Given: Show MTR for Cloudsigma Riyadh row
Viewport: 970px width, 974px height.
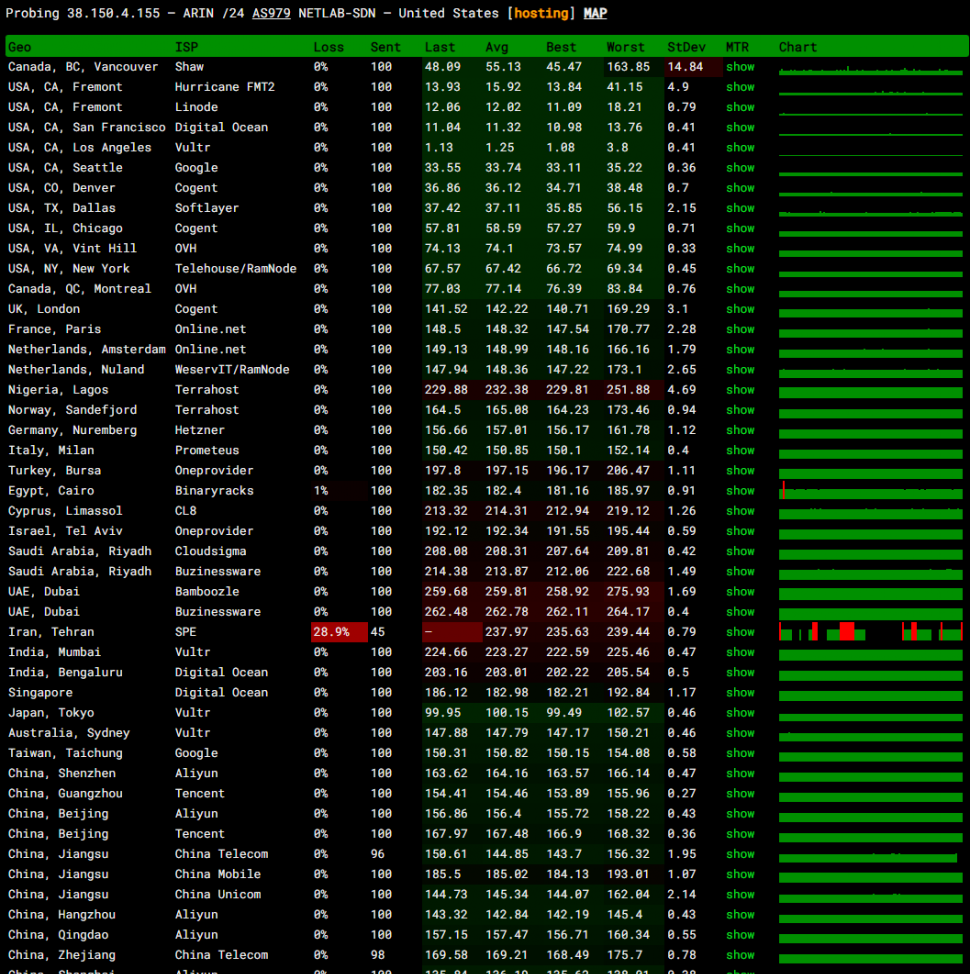Looking at the screenshot, I should pos(740,552).
